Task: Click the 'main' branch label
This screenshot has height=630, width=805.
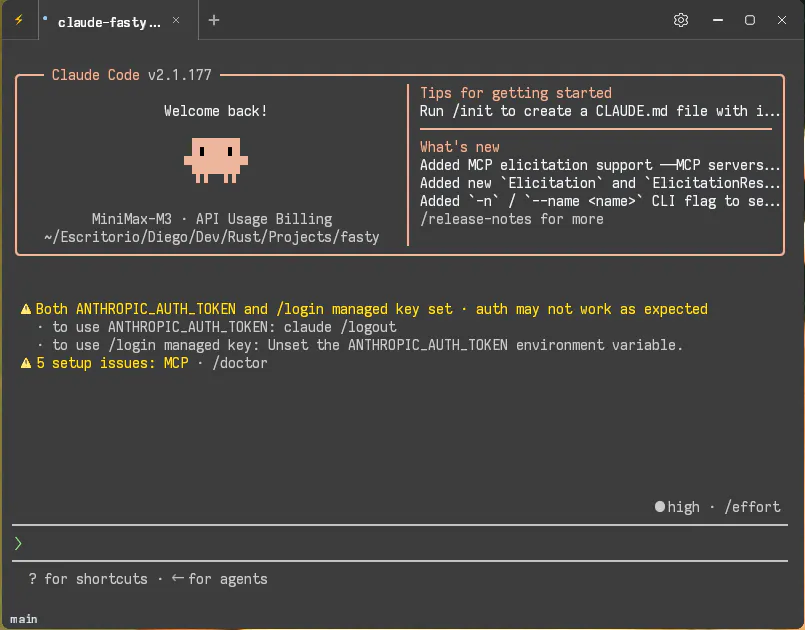Action: click(x=24, y=619)
